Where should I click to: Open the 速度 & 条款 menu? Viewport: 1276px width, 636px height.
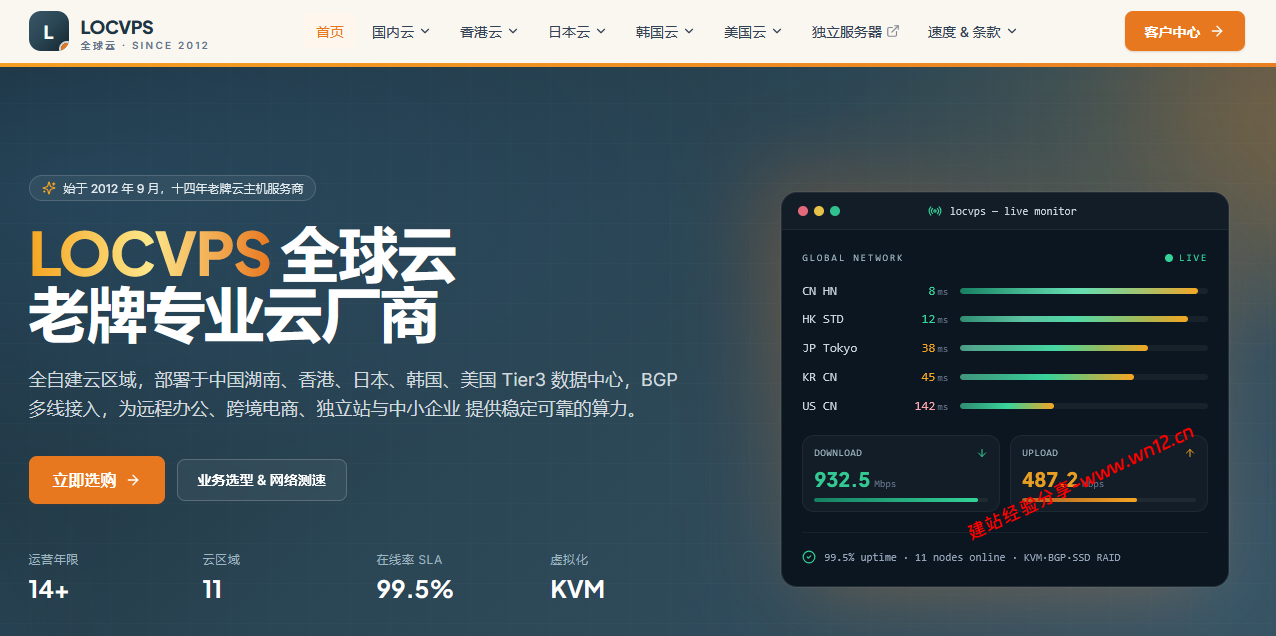(x=972, y=32)
